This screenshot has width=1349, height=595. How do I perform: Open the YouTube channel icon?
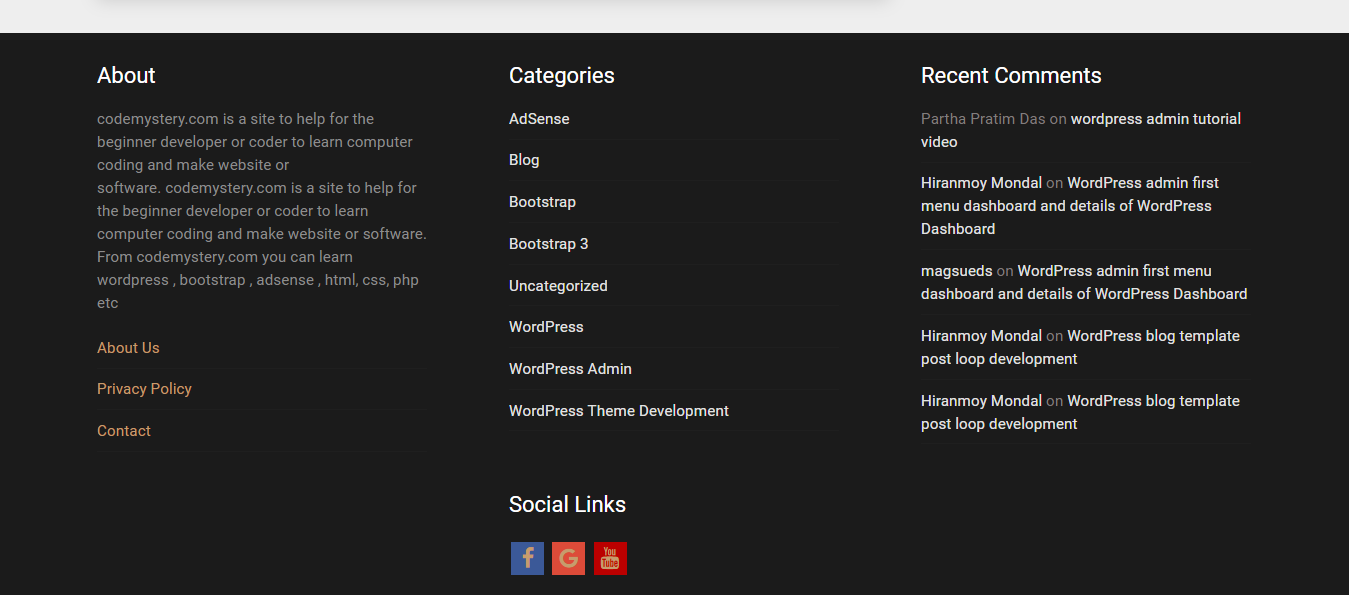pos(610,558)
